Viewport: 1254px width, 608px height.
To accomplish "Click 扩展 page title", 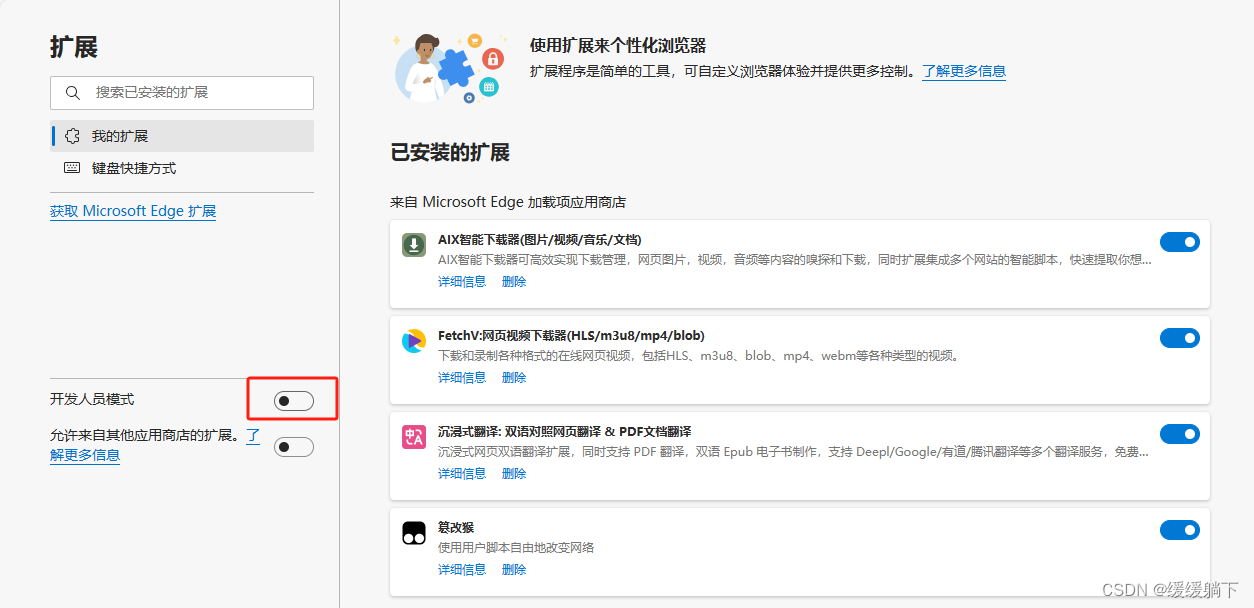I will 74,47.
